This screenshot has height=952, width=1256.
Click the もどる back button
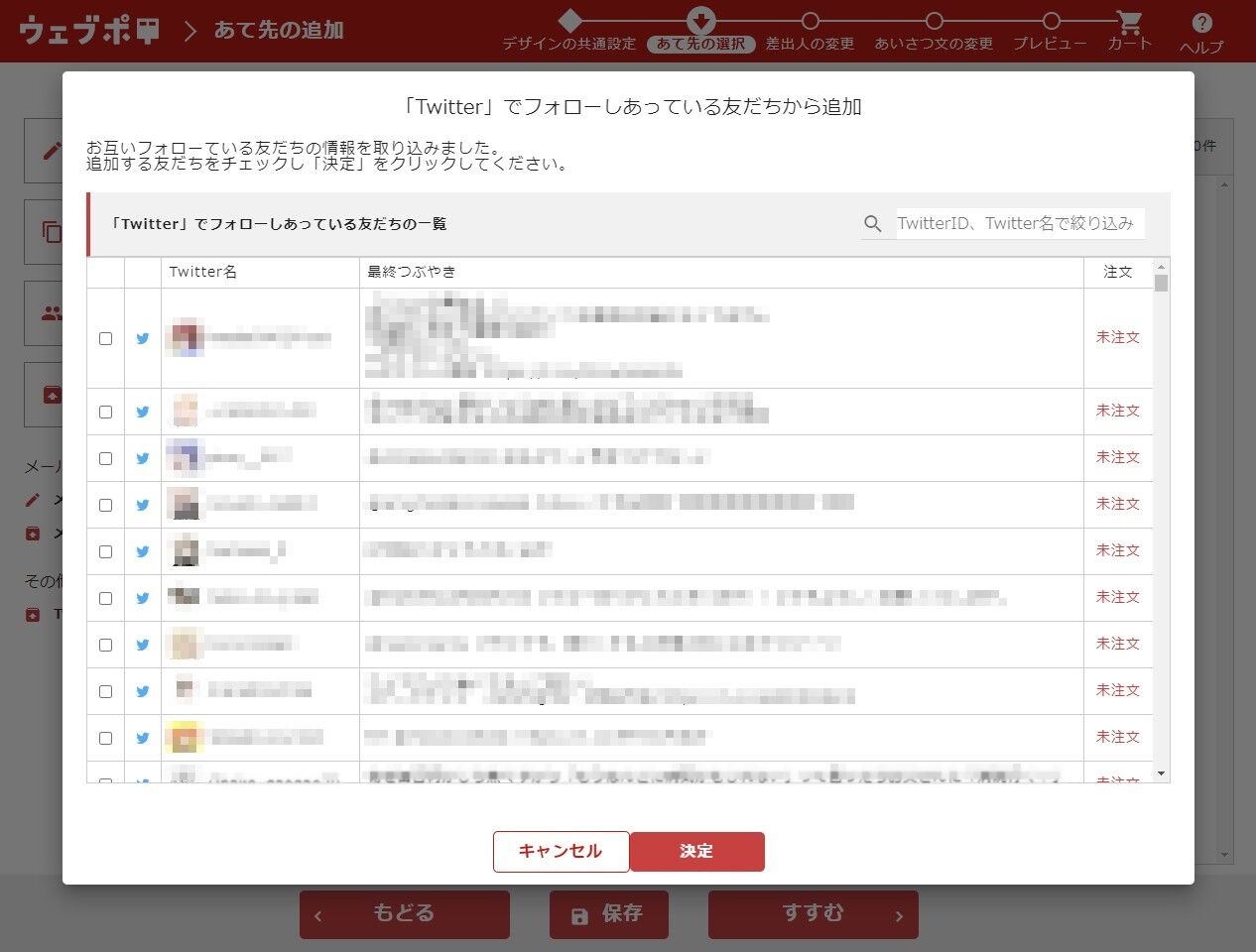click(405, 914)
